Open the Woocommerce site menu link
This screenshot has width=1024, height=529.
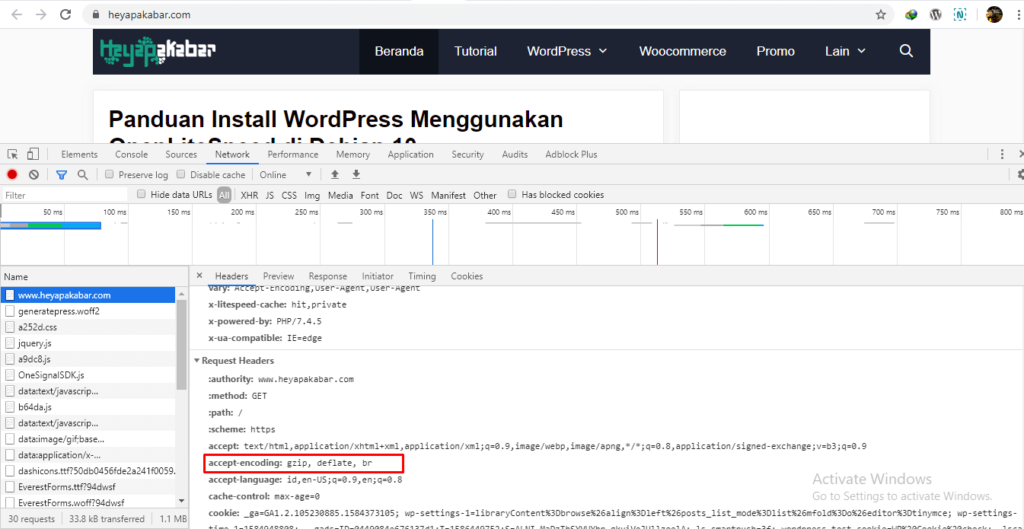682,51
